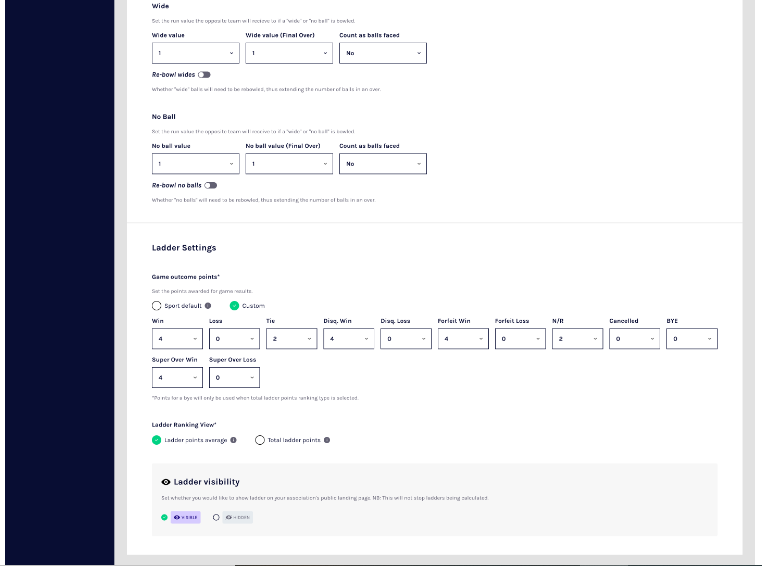The image size is (762, 566).
Task: Show info icon for Ladder points average
Action: (233, 440)
